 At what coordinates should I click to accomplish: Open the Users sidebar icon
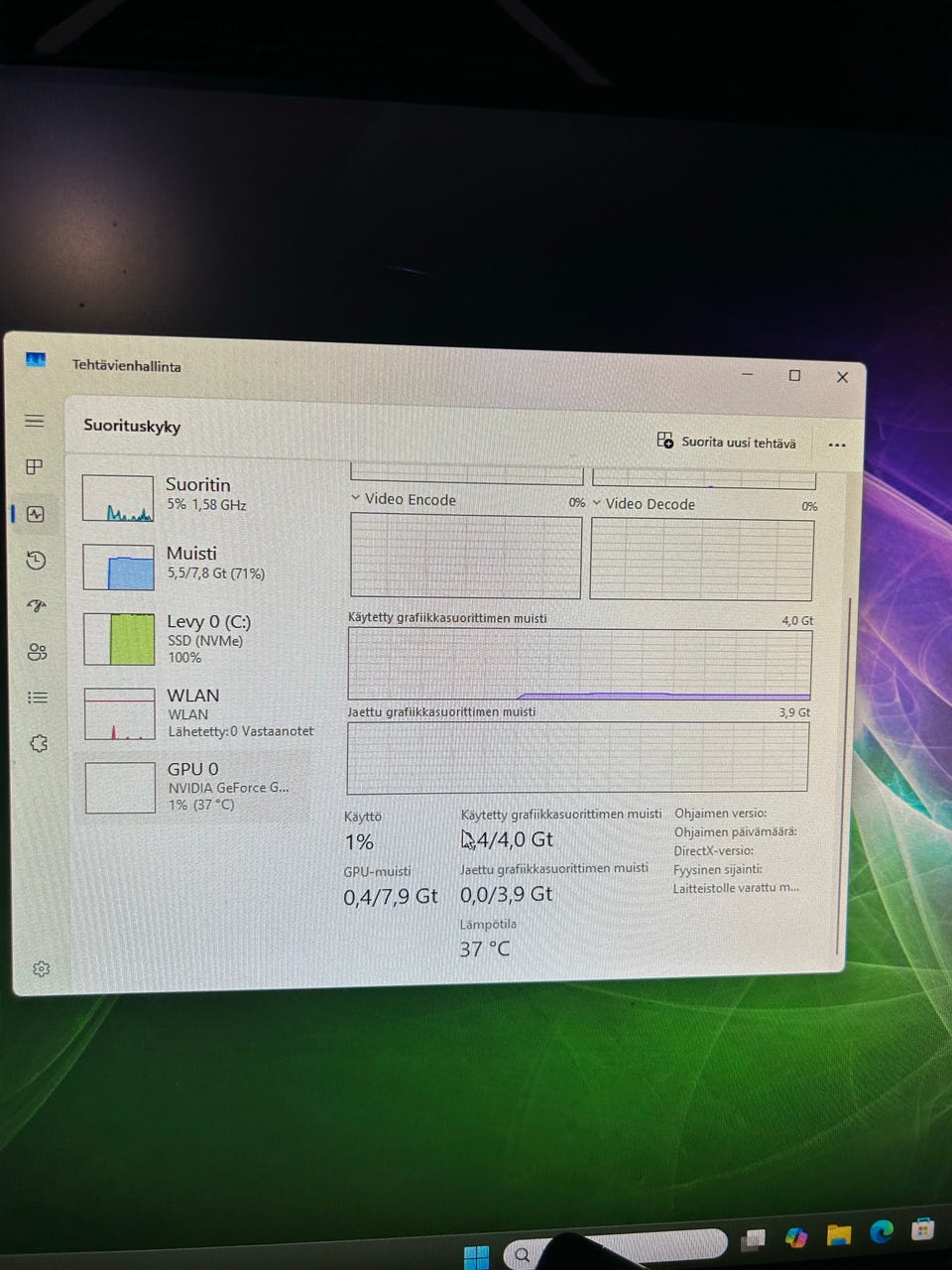pyautogui.click(x=38, y=652)
